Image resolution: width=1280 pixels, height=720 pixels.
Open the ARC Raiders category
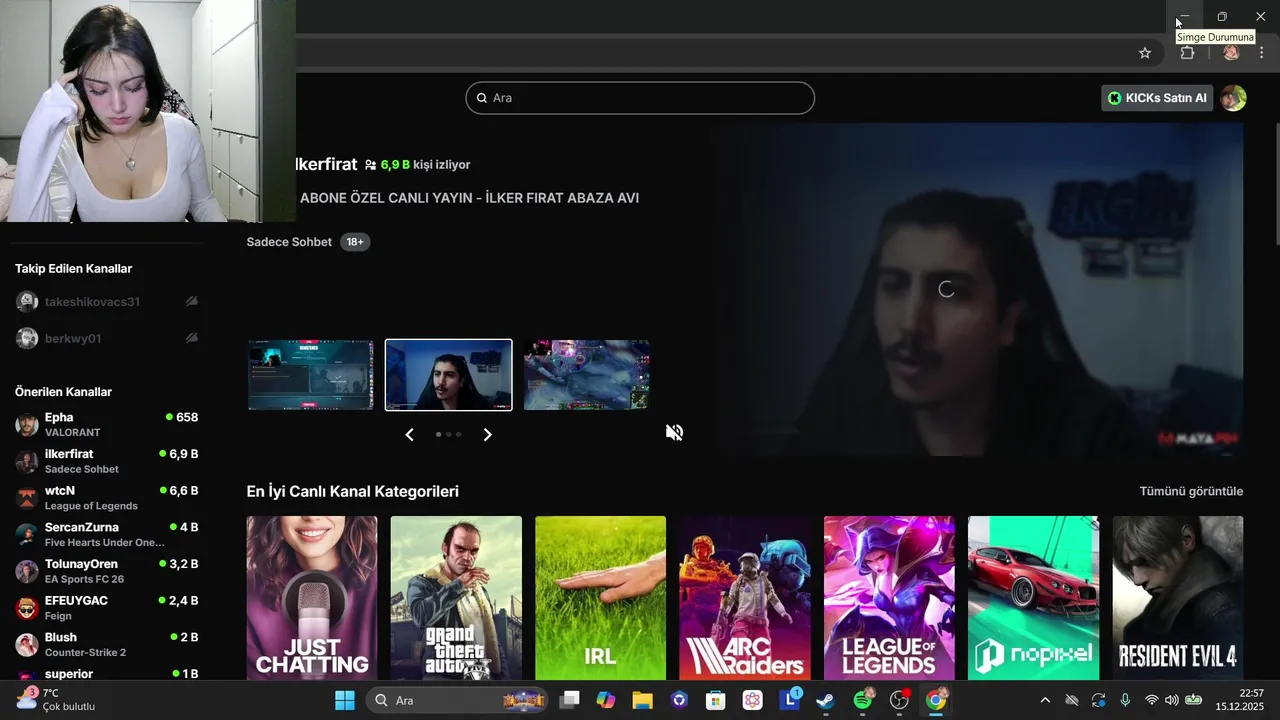click(745, 598)
